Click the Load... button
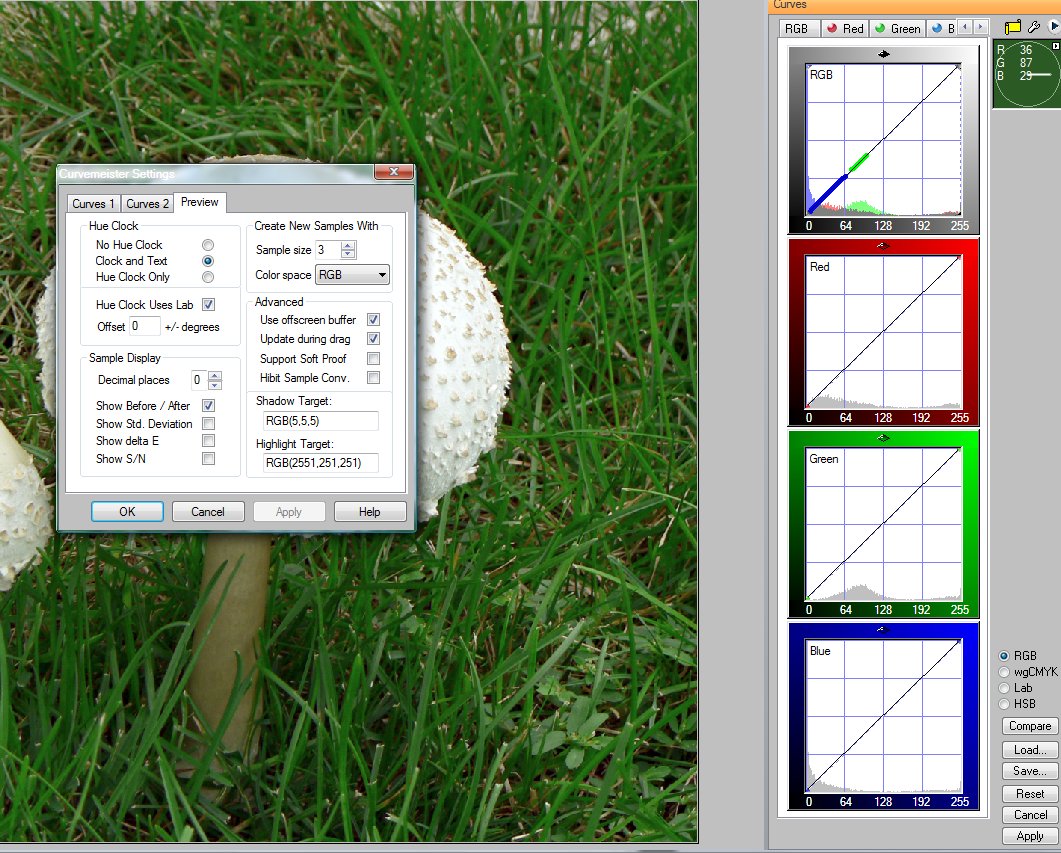Viewport: 1061px width, 853px height. (x=1030, y=750)
